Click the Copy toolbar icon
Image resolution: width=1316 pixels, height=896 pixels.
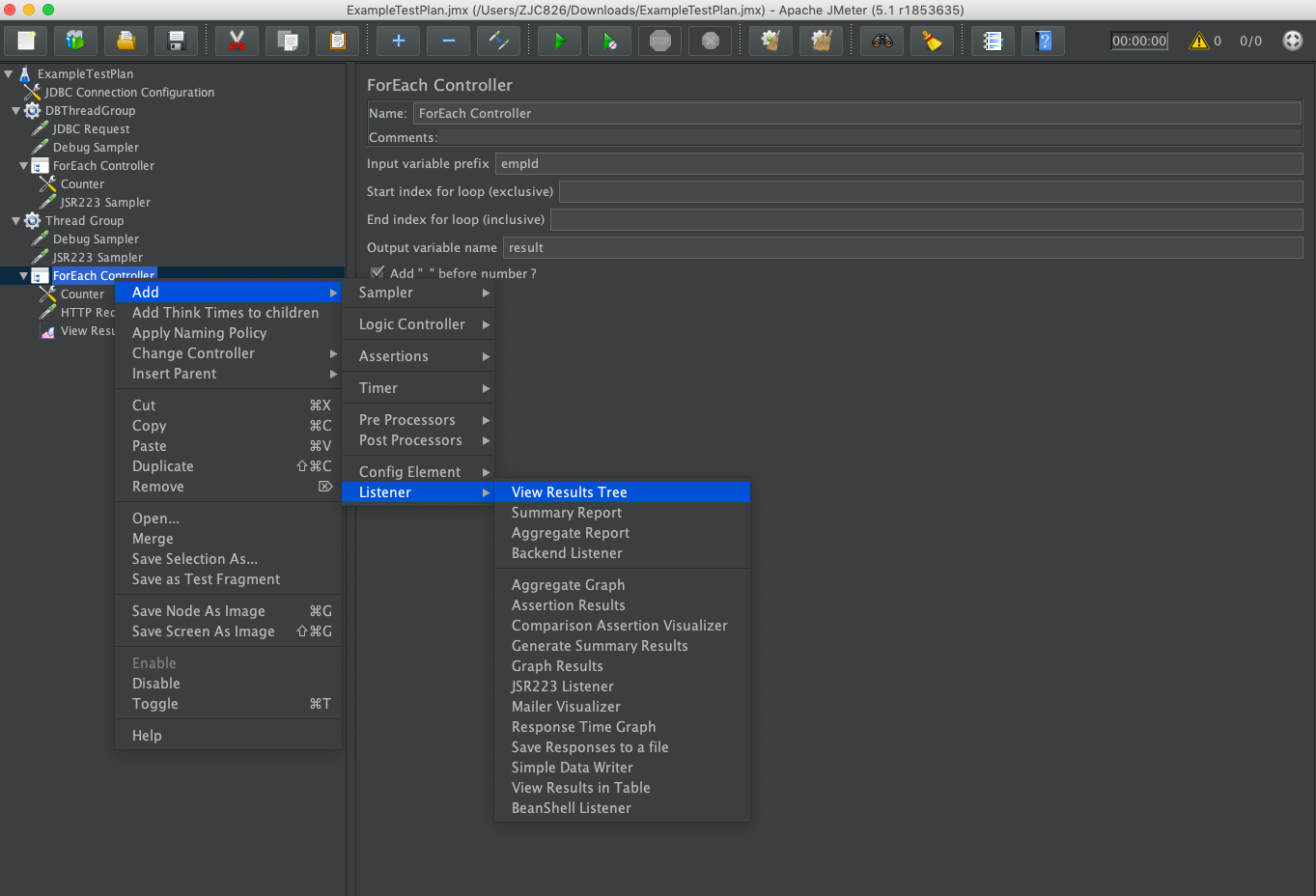[x=287, y=41]
